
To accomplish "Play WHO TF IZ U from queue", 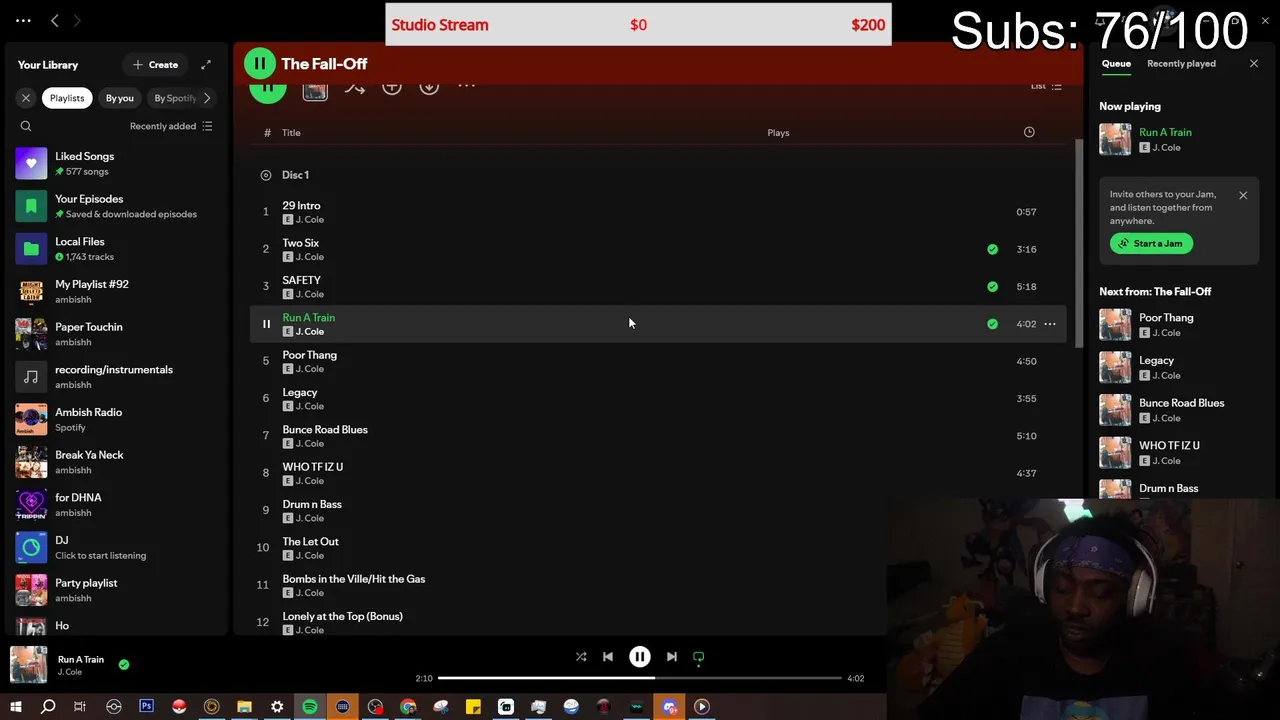I will point(1180,452).
